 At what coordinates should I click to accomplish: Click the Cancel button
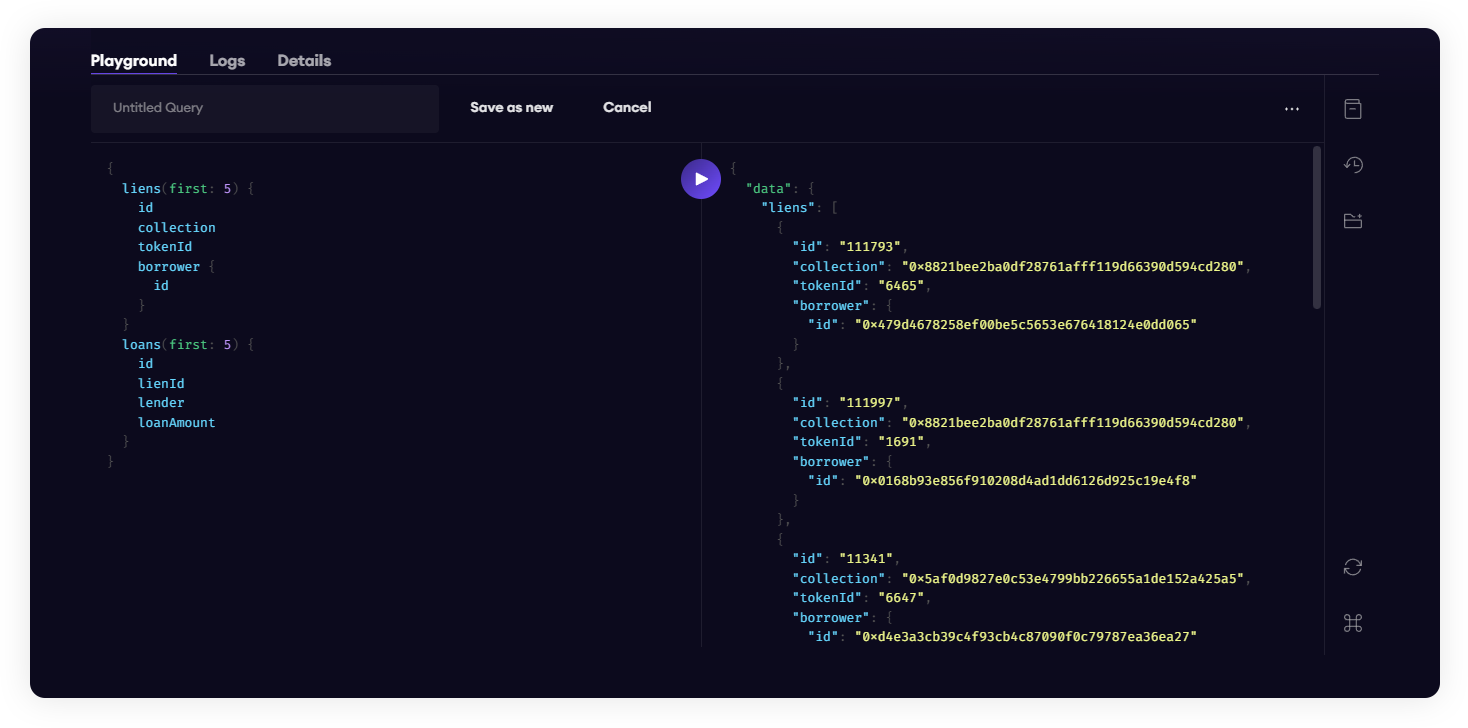[627, 107]
